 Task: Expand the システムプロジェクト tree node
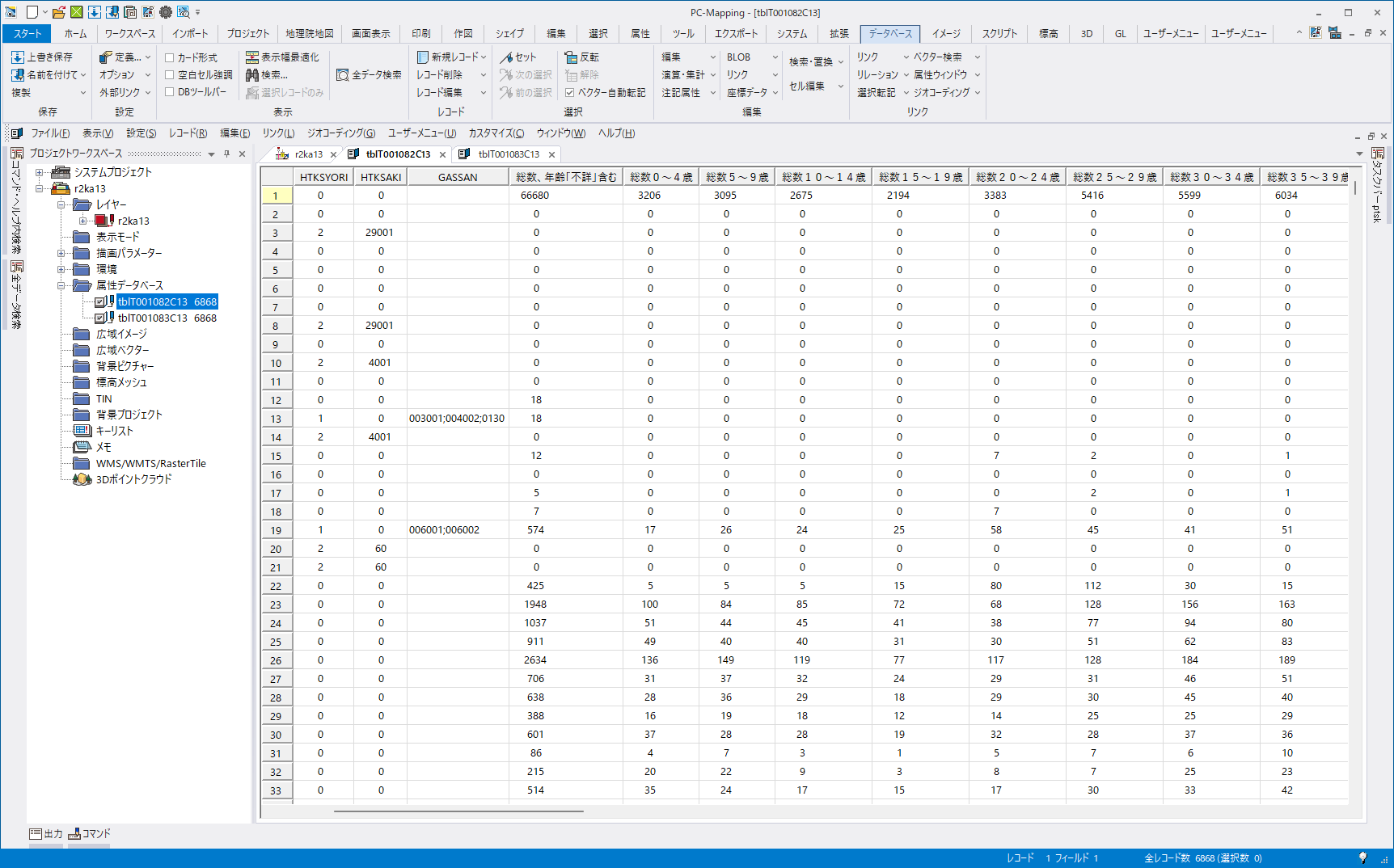[39, 172]
